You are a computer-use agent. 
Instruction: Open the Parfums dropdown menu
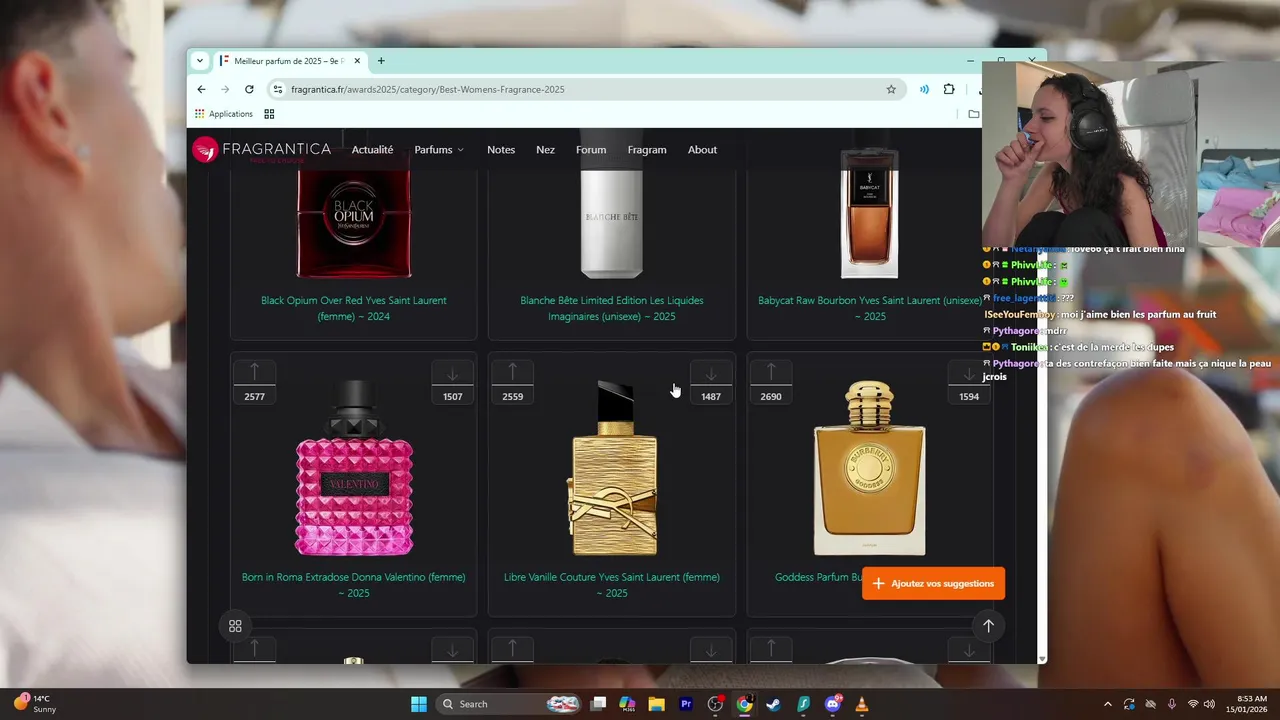click(439, 150)
